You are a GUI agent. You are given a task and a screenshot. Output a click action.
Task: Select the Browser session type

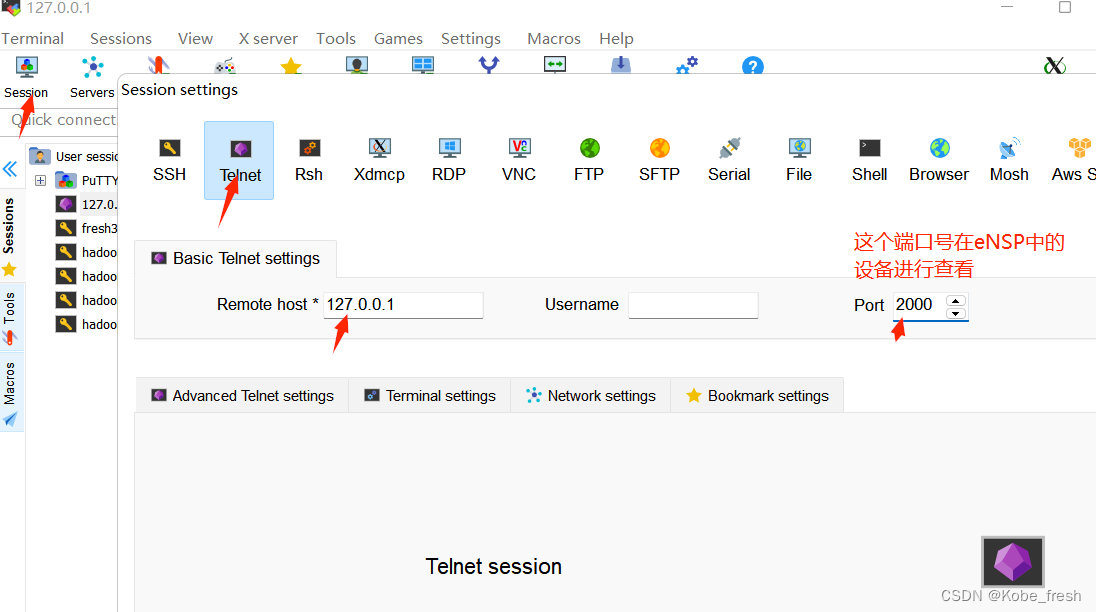[939, 161]
